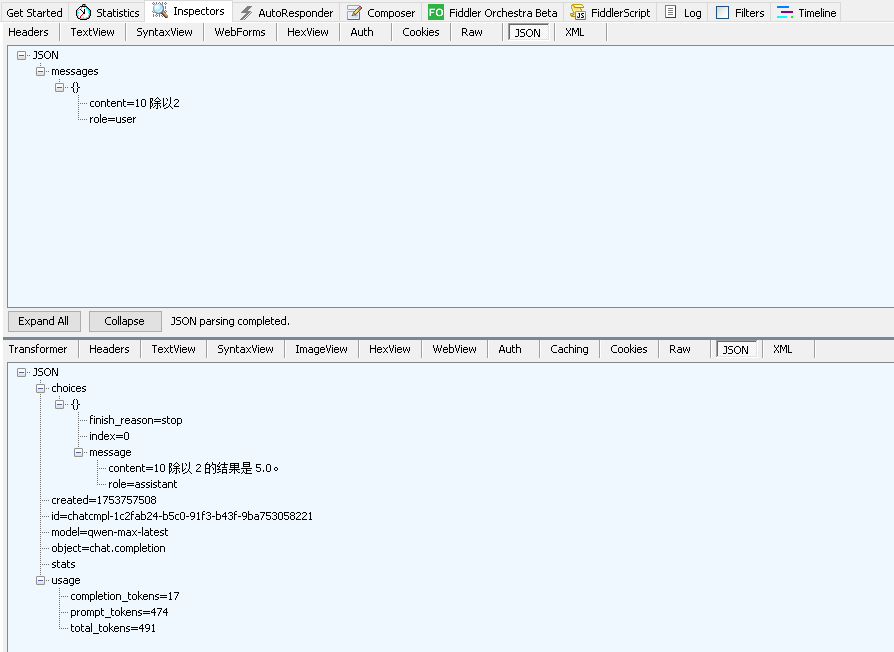Viewport: 894px width, 652px height.
Task: Collapse the choices node in response tree
Action: tap(41, 388)
